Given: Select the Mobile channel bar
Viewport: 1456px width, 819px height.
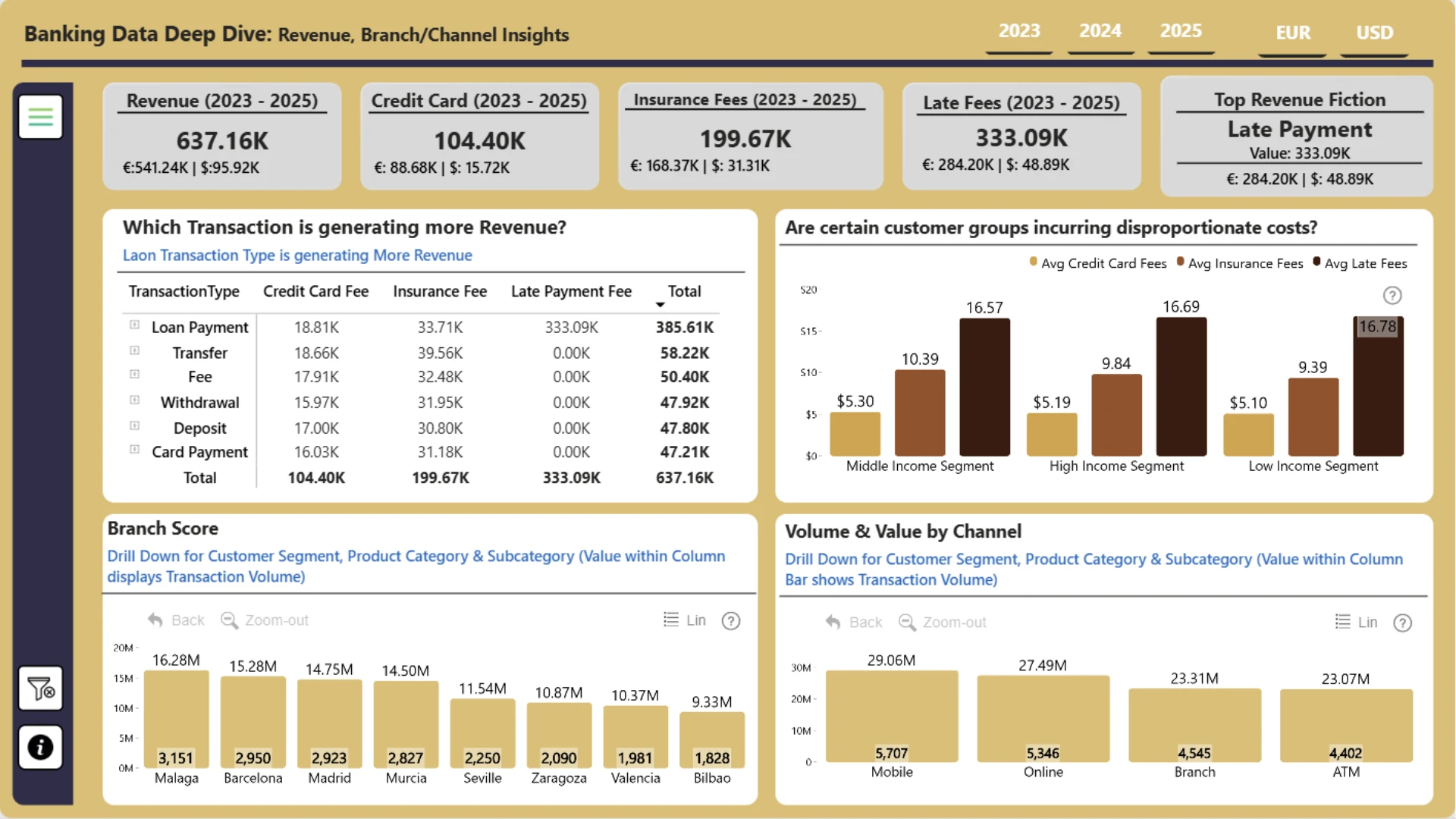Looking at the screenshot, I should 892,717.
